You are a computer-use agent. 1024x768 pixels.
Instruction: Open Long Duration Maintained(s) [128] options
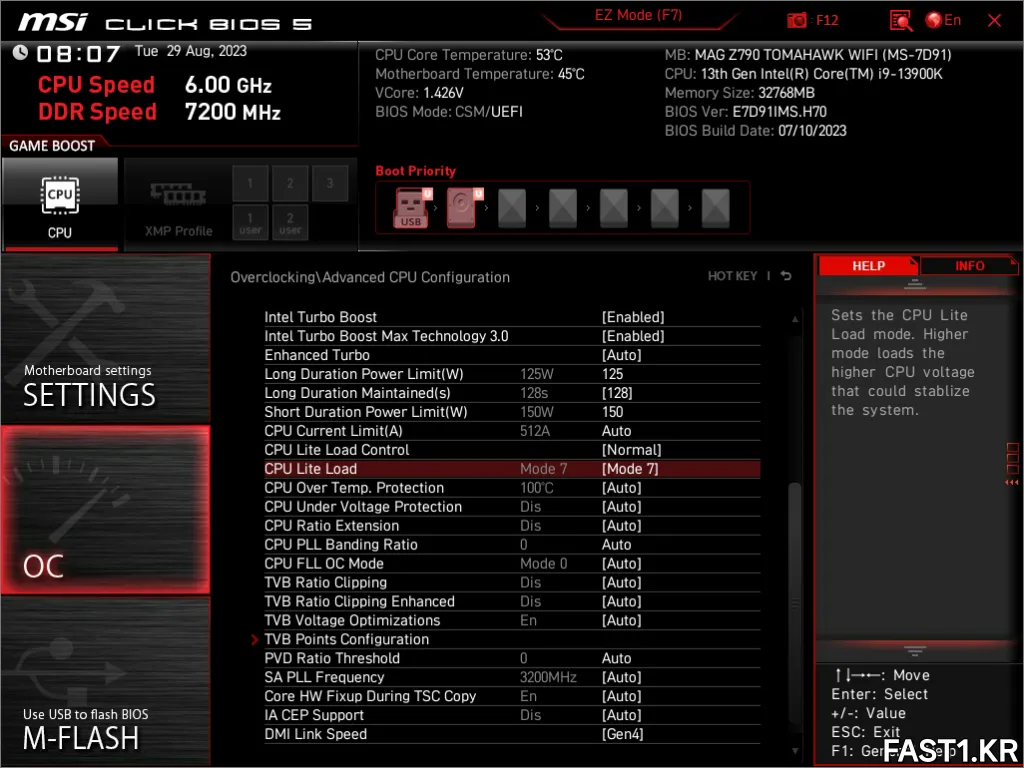pyautogui.click(x=616, y=393)
